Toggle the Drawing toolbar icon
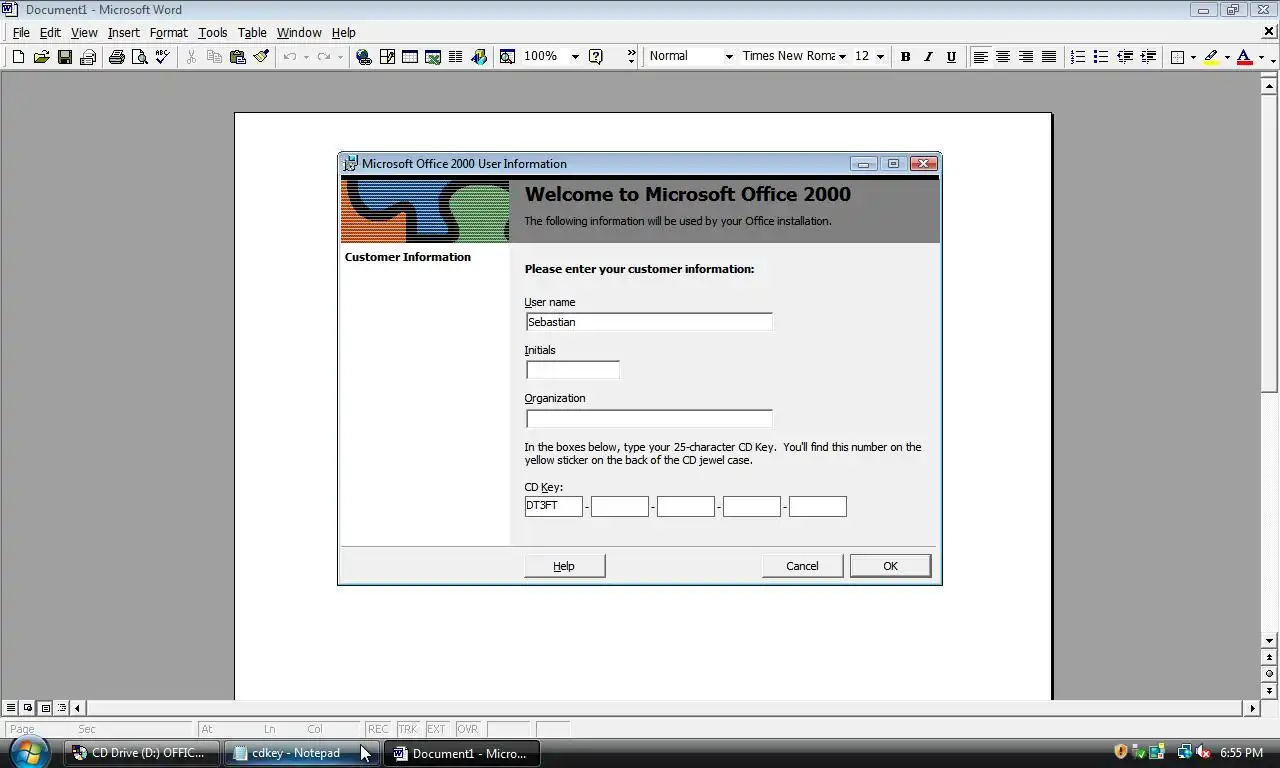The height and width of the screenshot is (768, 1280). pos(479,57)
